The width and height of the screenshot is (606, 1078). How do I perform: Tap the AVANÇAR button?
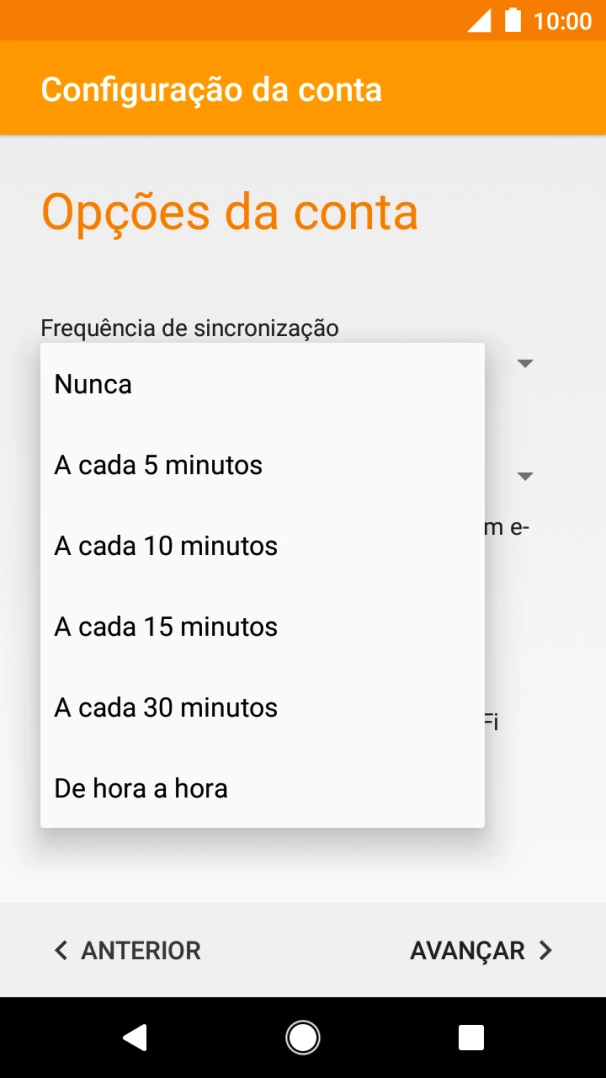(467, 950)
